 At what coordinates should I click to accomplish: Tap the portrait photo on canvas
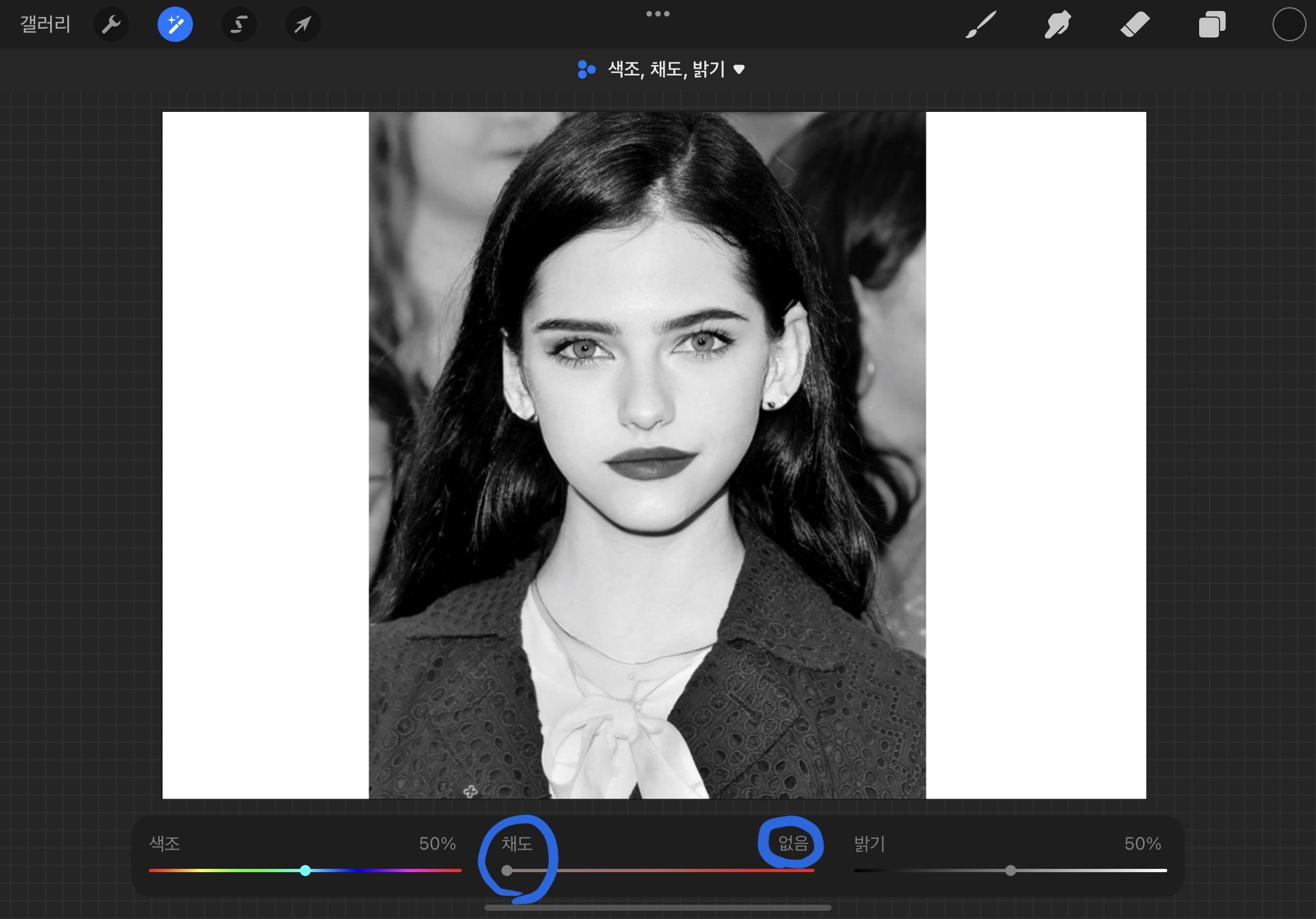click(647, 455)
